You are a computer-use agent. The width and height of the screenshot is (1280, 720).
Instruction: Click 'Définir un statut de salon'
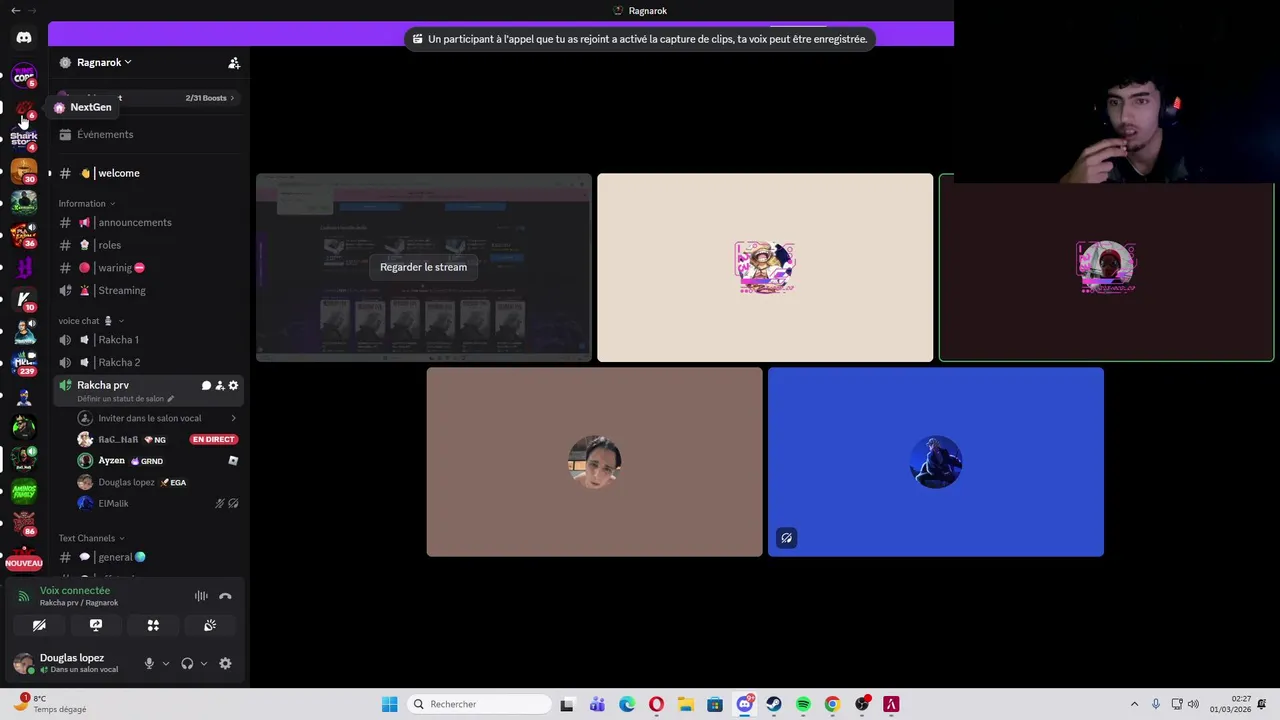(125, 399)
